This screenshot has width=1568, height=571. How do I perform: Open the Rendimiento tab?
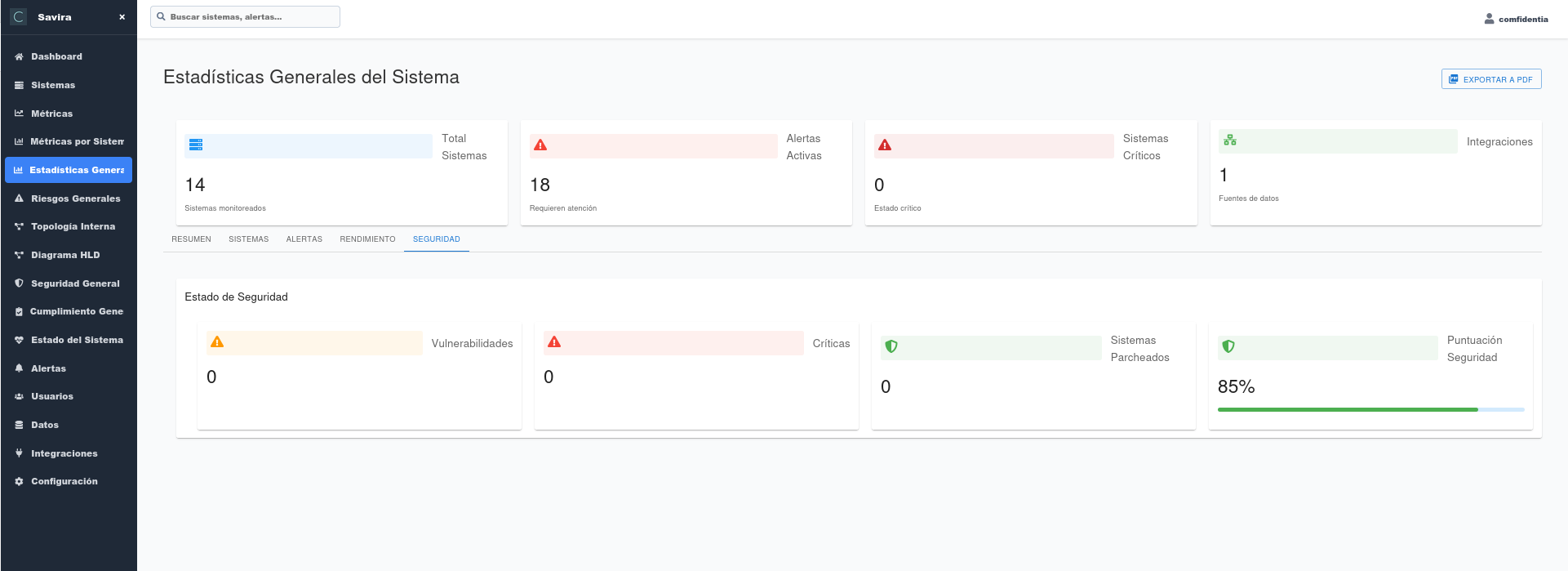367,239
